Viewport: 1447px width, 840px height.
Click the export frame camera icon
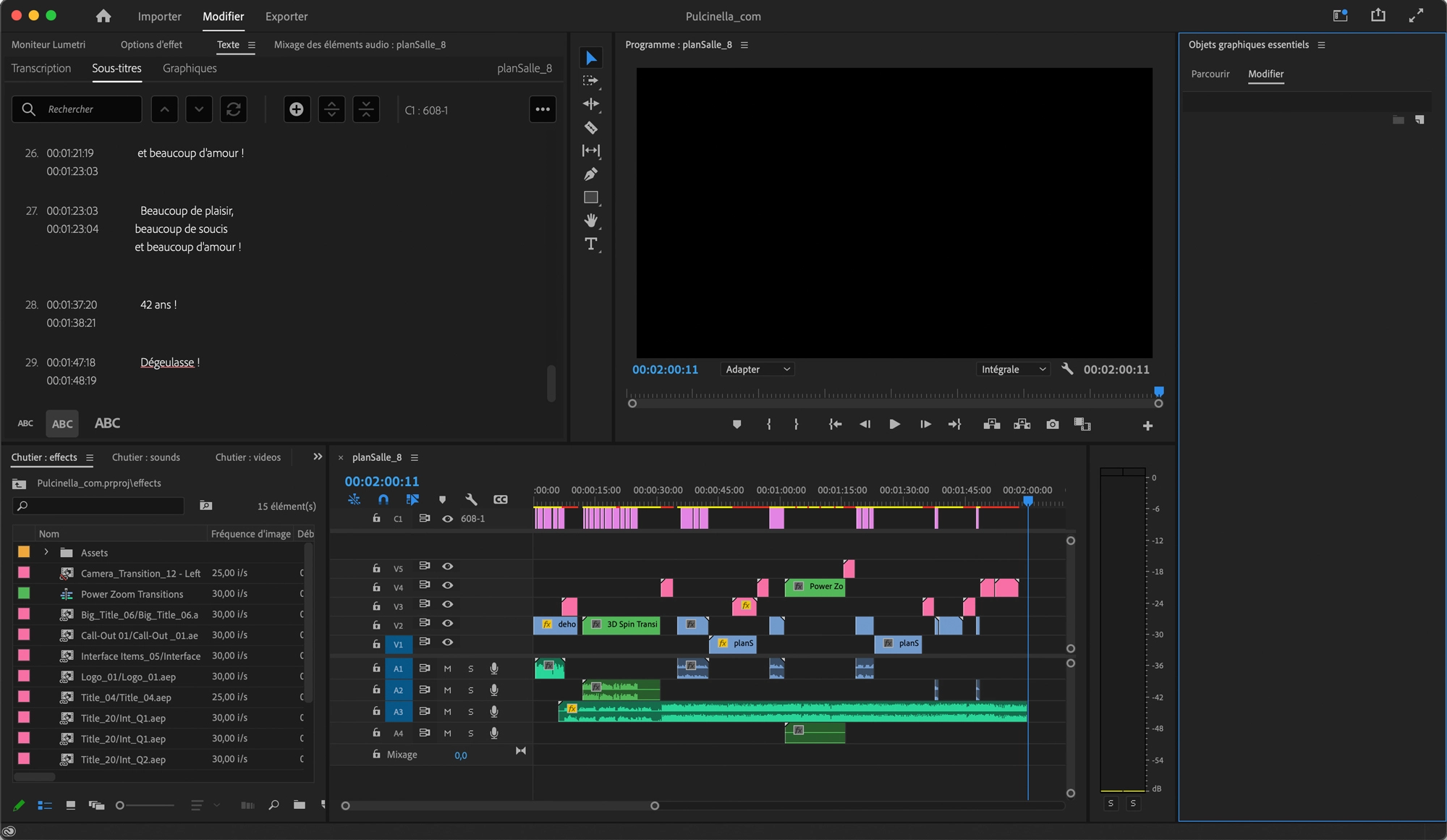tap(1052, 425)
